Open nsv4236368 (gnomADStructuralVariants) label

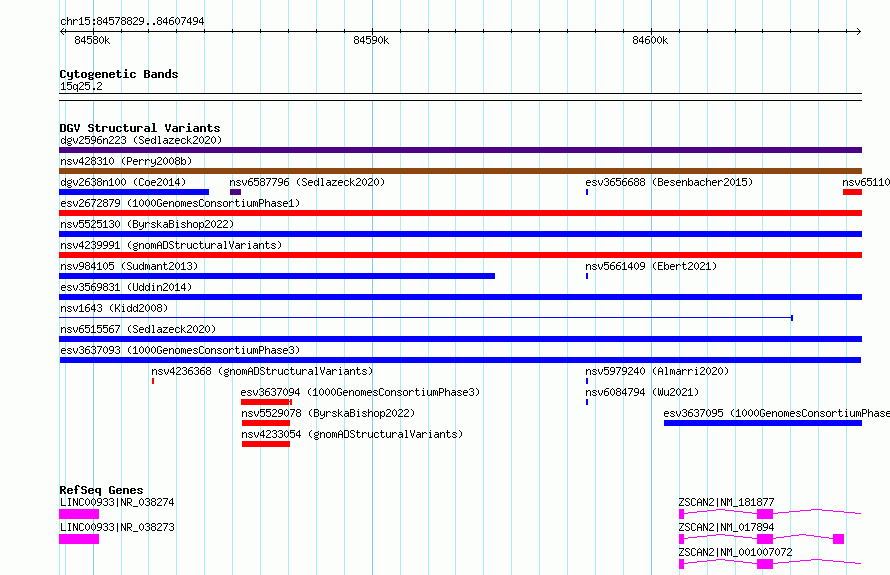coord(262,371)
